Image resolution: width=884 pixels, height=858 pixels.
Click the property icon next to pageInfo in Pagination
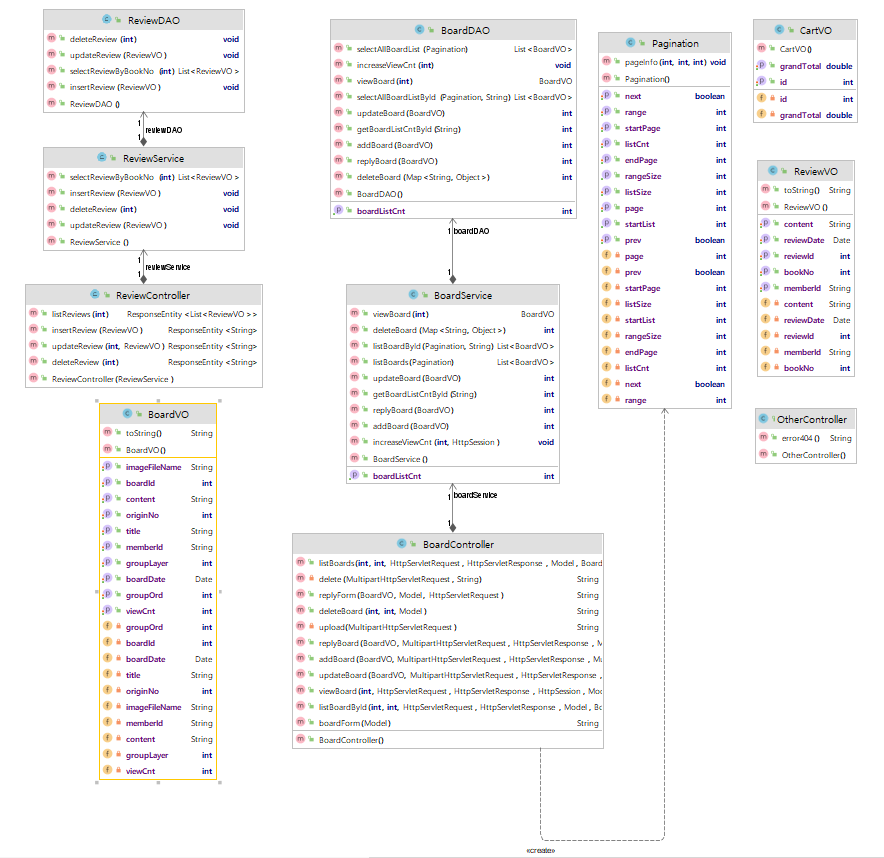[608, 62]
